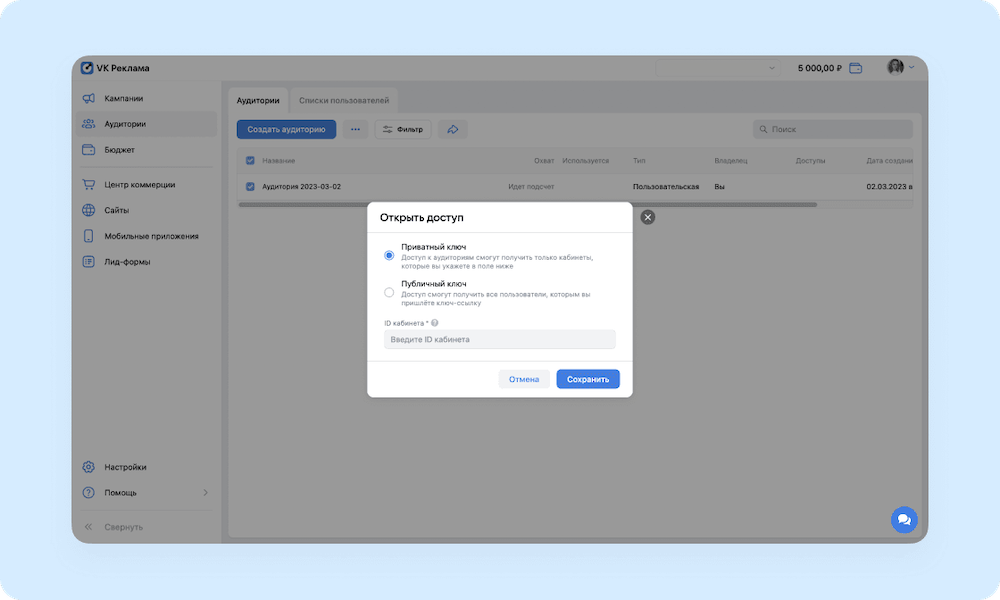Image resolution: width=1000 pixels, height=600 pixels.
Task: Open the Бюджет wallet icon in sidebar
Action: 89,150
